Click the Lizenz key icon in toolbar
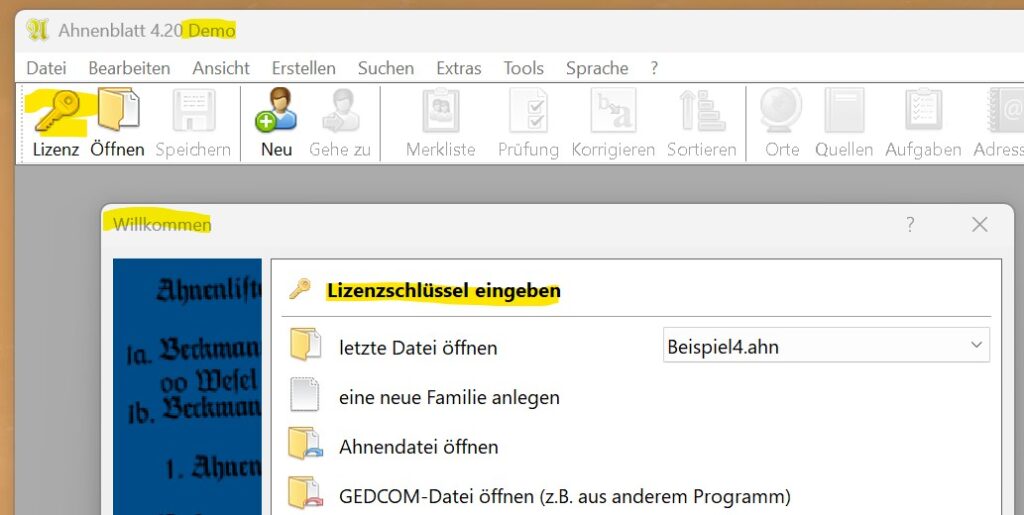This screenshot has width=1024, height=515. 56,112
